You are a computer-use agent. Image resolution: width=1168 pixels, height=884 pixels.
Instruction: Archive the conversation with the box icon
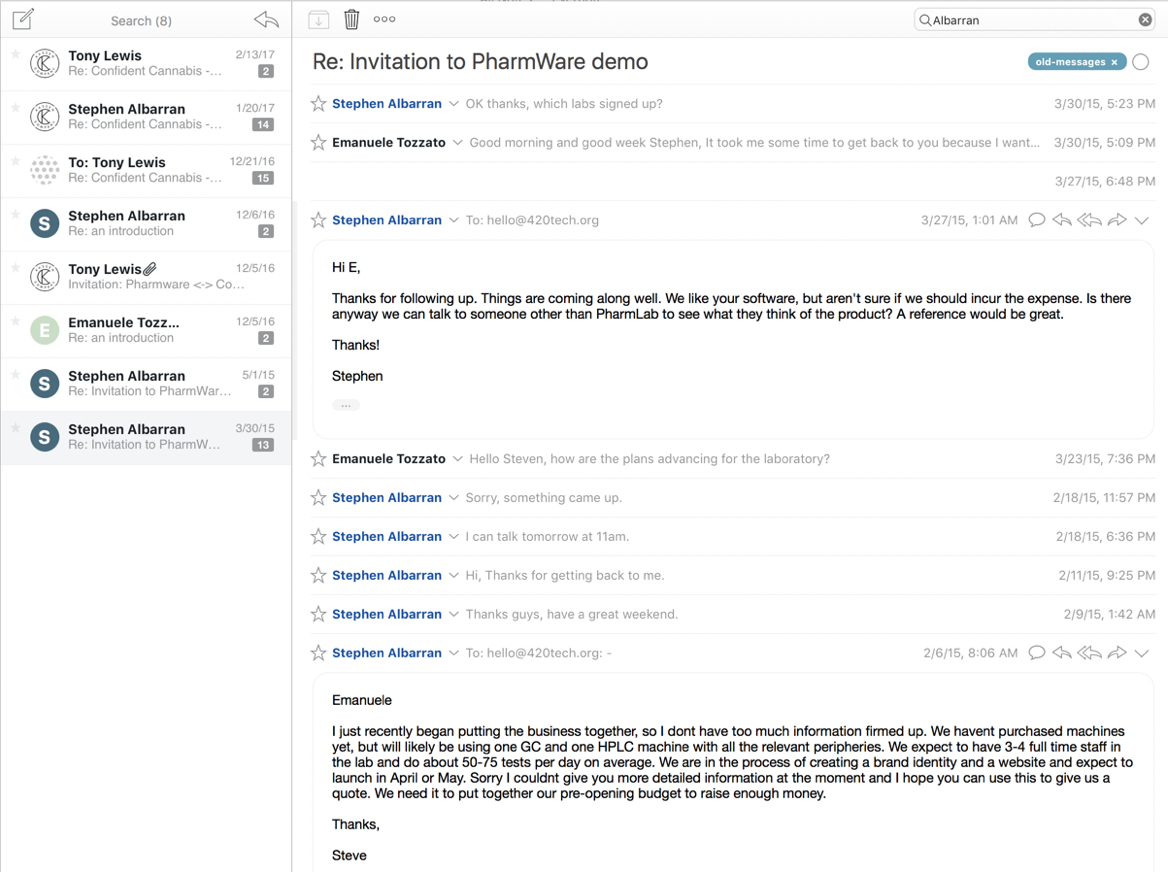(318, 20)
